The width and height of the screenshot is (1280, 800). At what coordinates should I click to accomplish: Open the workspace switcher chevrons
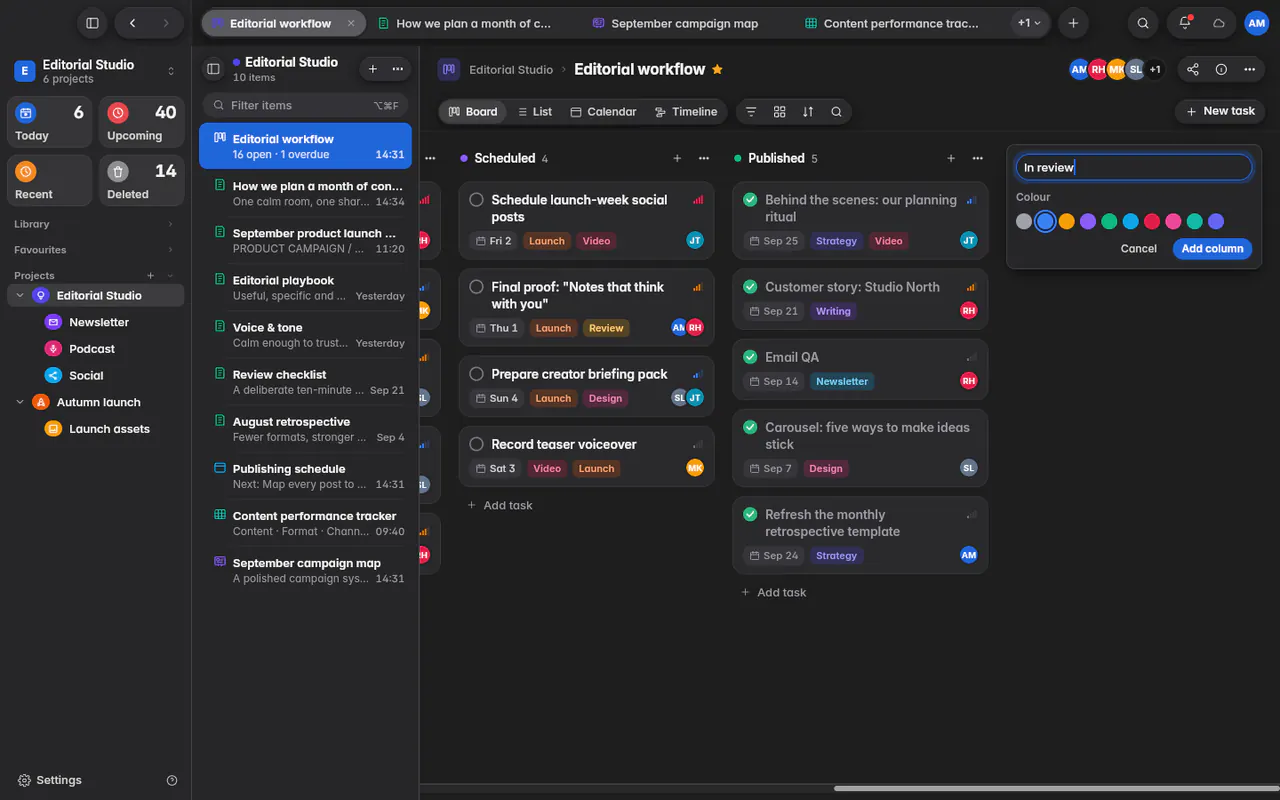tap(171, 71)
